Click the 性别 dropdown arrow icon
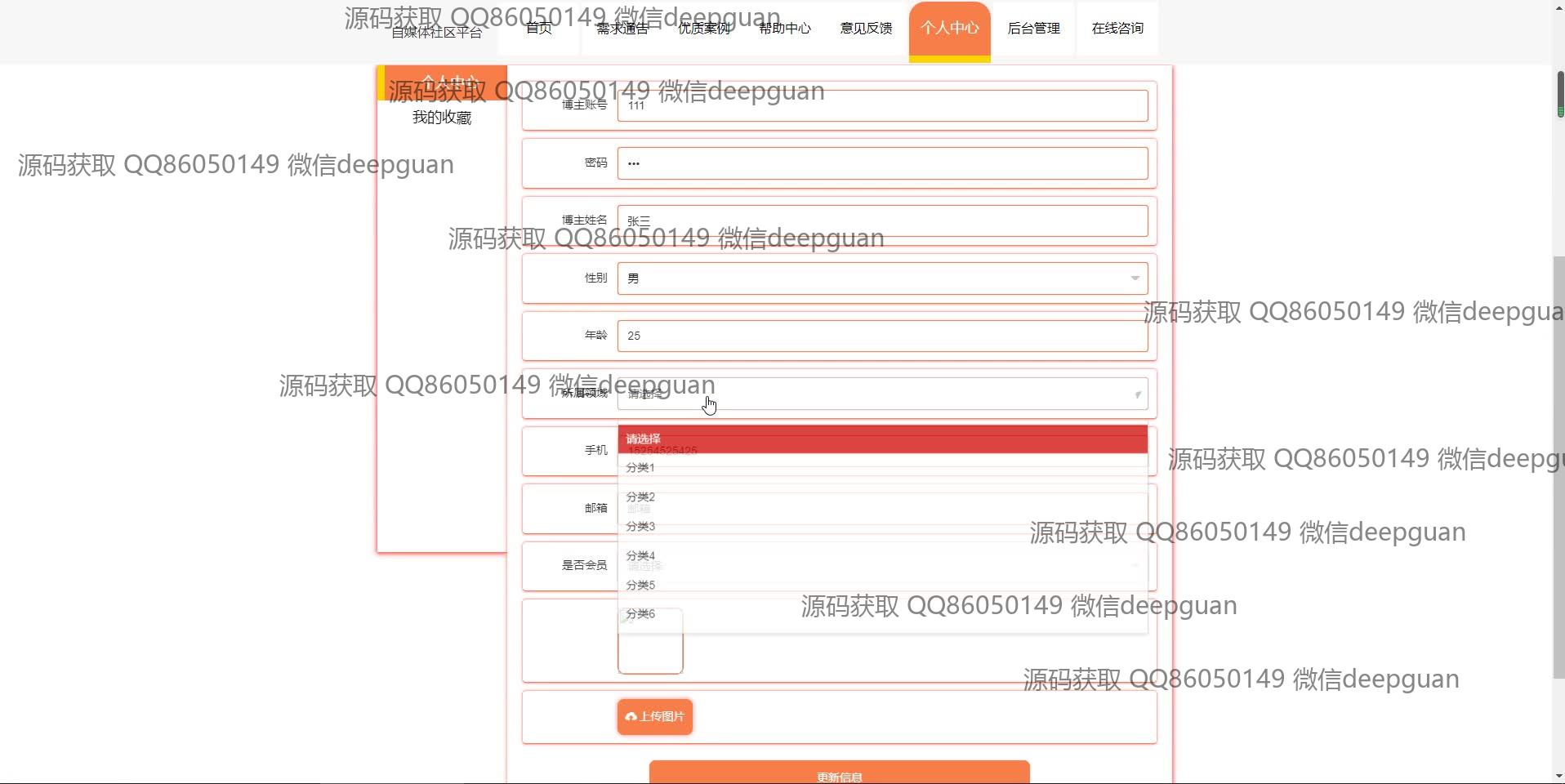Screen dimensions: 1565x784 coord(1135,278)
